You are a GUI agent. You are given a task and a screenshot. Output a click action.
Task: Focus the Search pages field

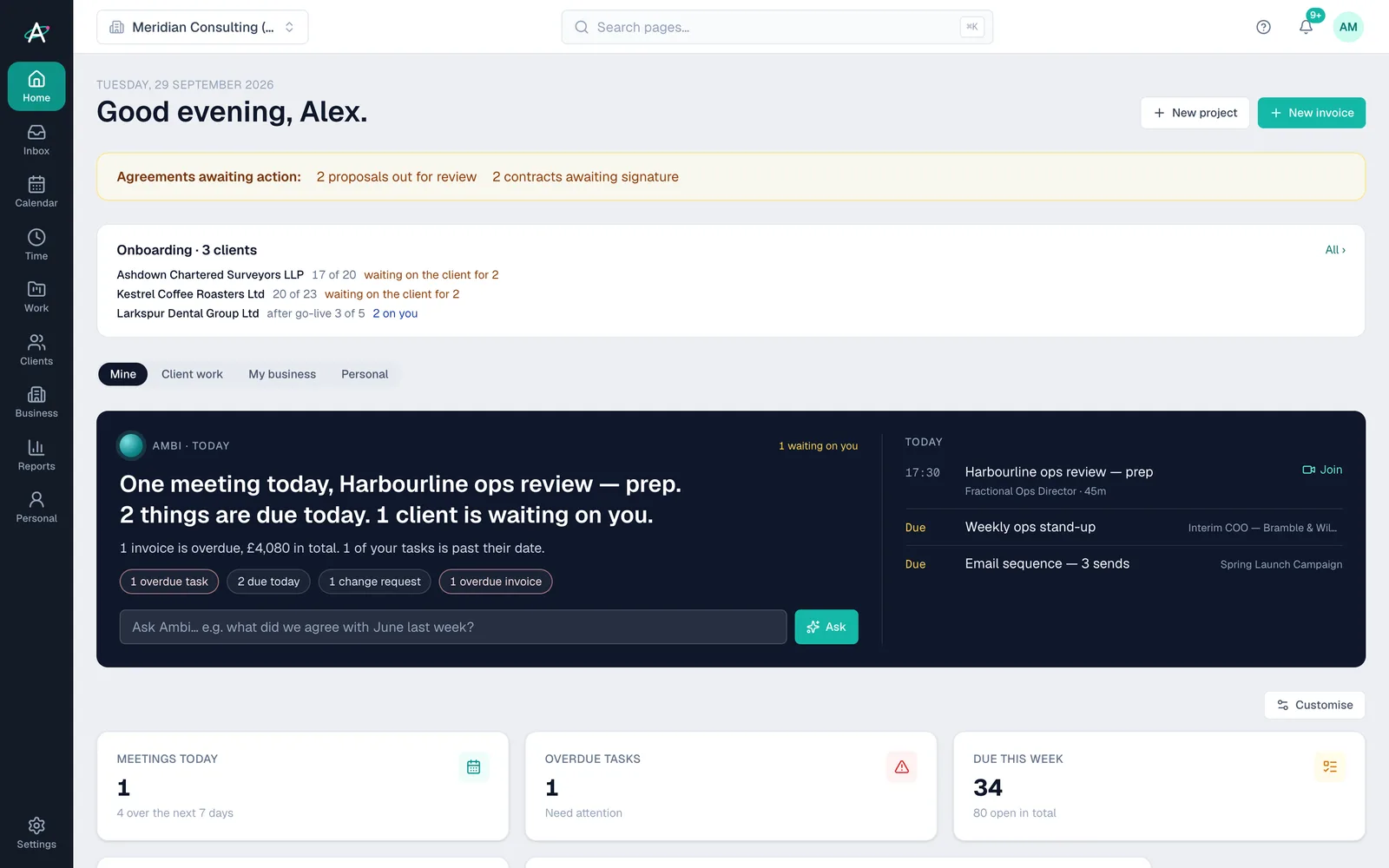(x=777, y=27)
